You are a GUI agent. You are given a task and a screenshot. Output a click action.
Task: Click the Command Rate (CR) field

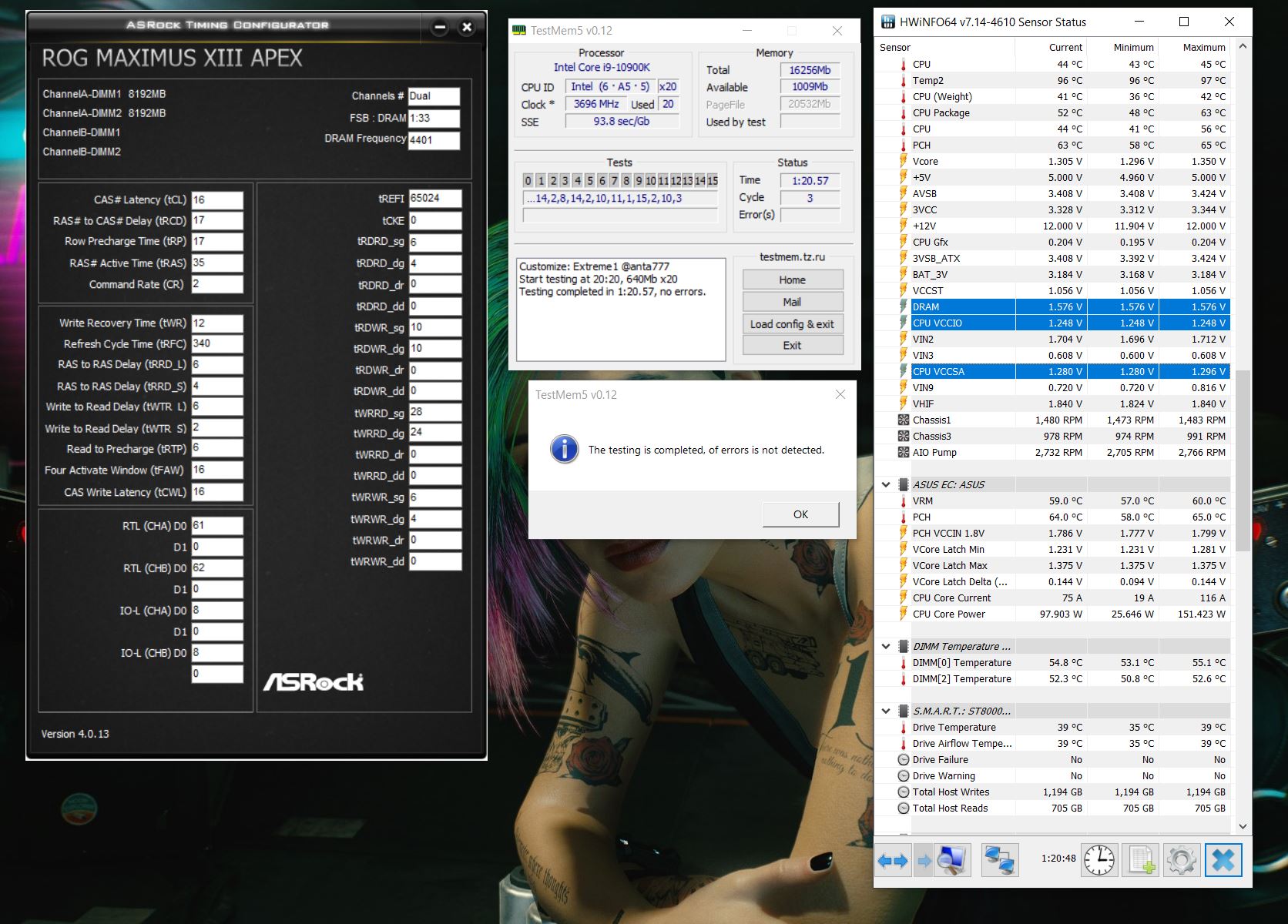click(x=217, y=284)
